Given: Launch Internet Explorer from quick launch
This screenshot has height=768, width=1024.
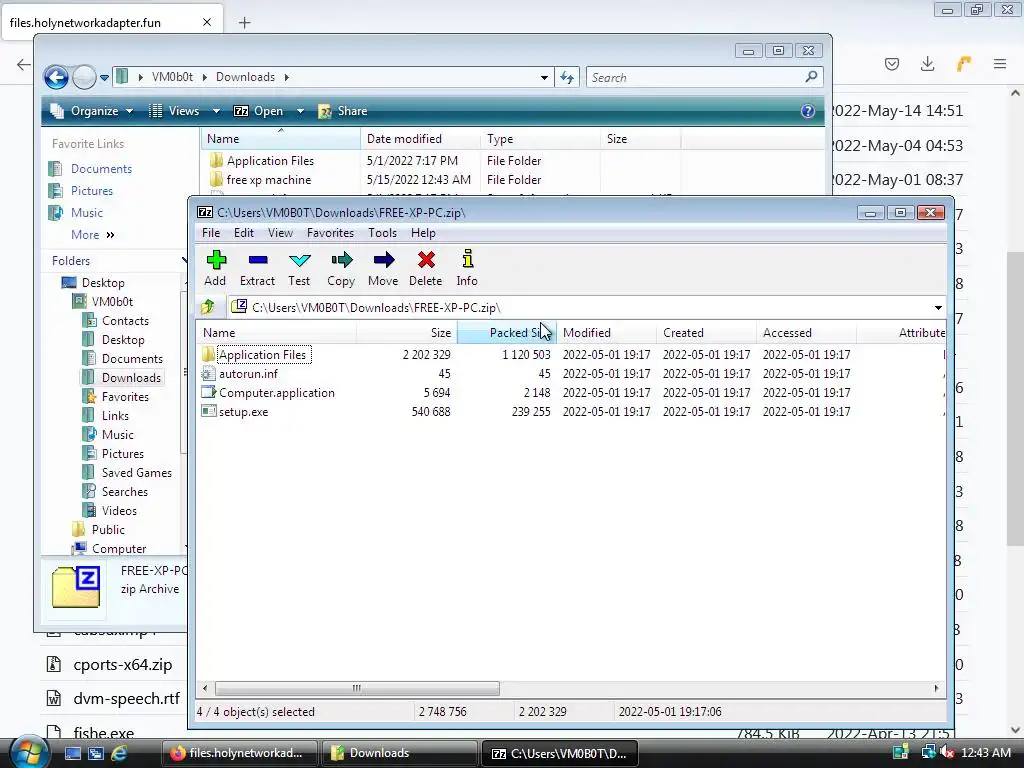Looking at the screenshot, I should (x=120, y=753).
